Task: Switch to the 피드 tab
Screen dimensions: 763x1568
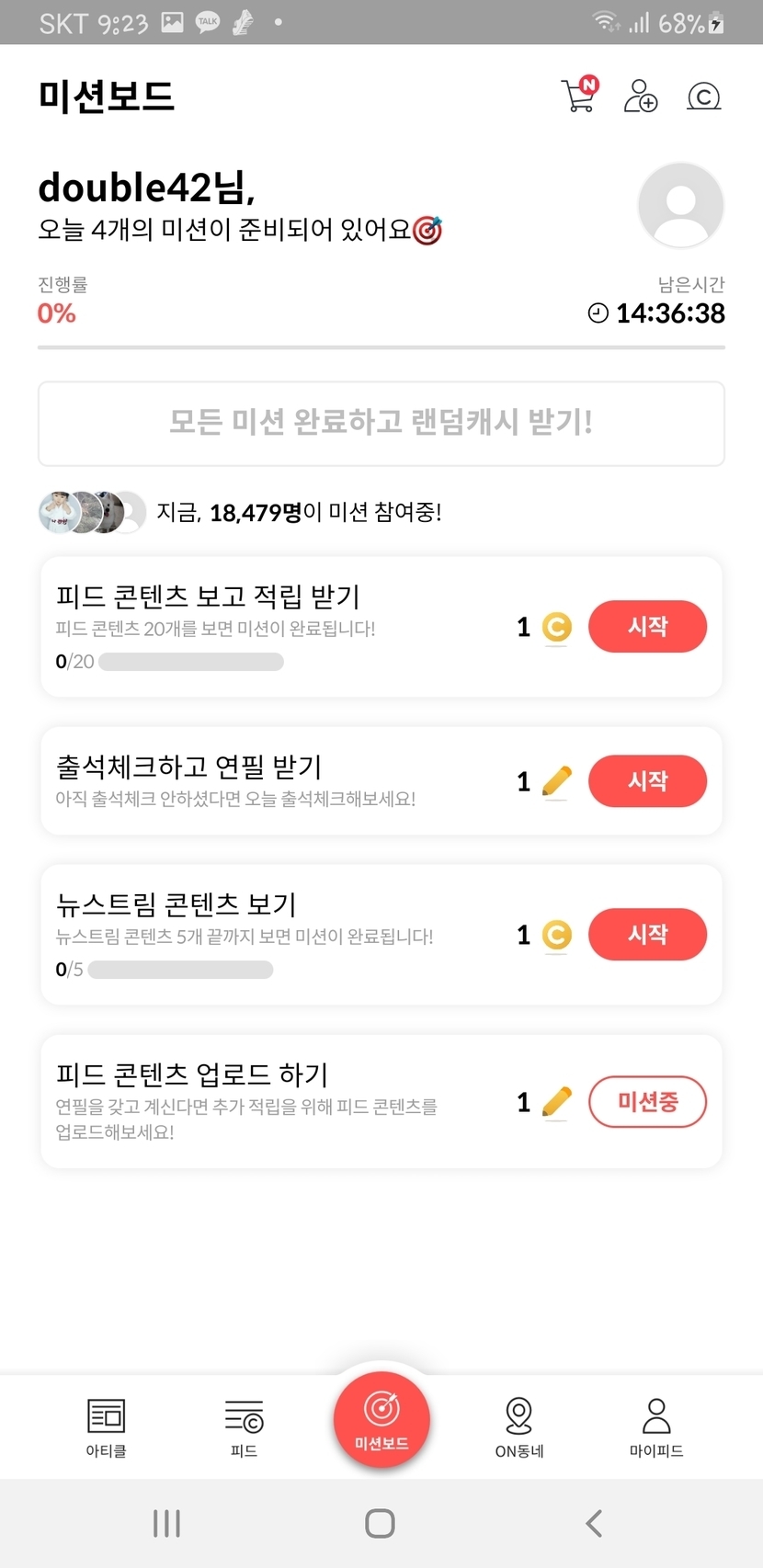Action: (244, 1427)
